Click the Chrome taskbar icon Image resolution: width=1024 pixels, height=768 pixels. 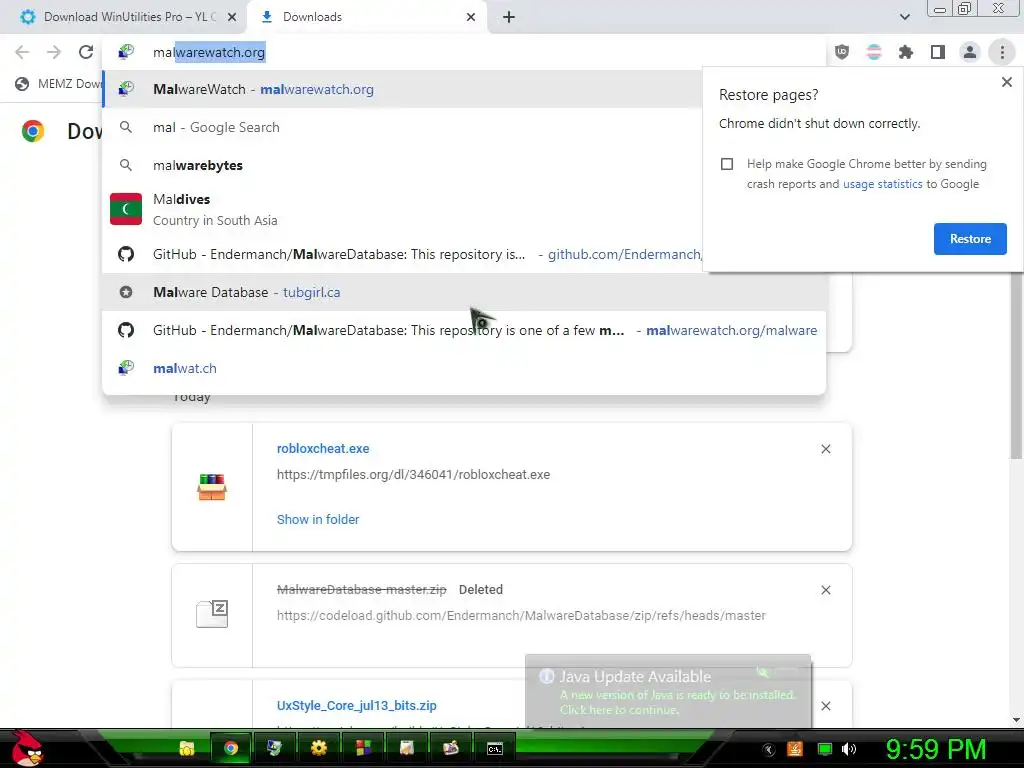click(x=231, y=748)
